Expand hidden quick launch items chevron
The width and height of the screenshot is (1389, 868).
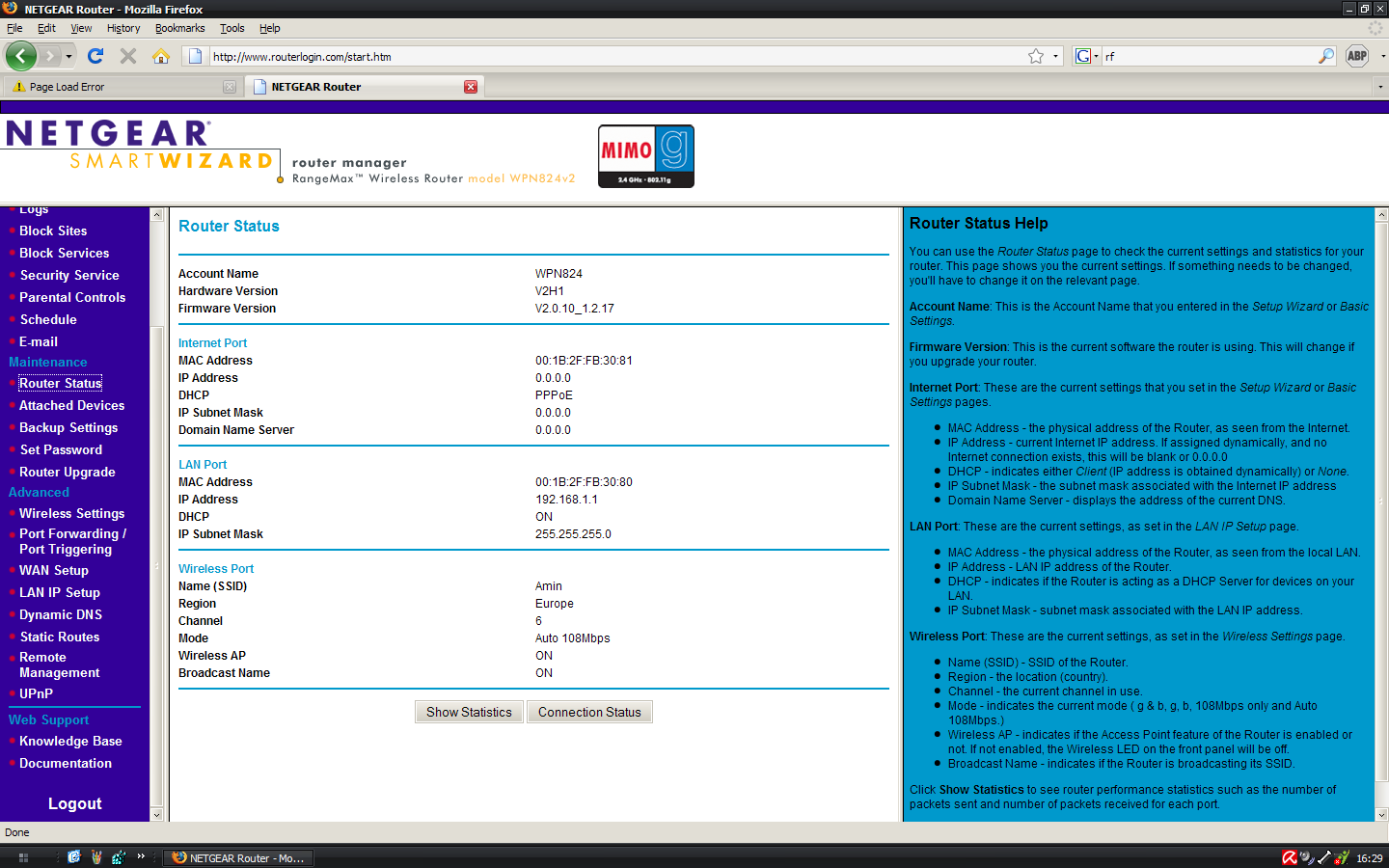141,856
